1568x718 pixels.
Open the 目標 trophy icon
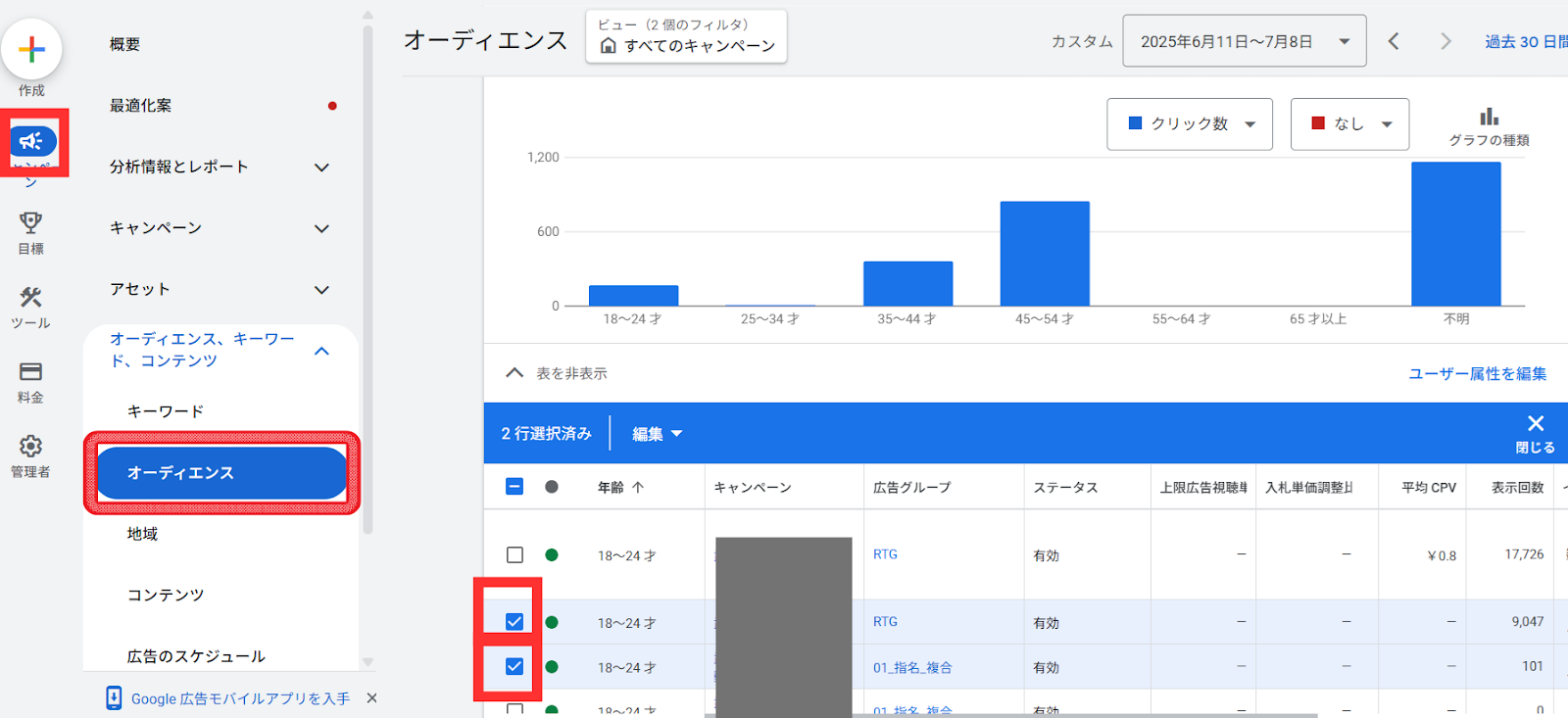pyautogui.click(x=30, y=222)
